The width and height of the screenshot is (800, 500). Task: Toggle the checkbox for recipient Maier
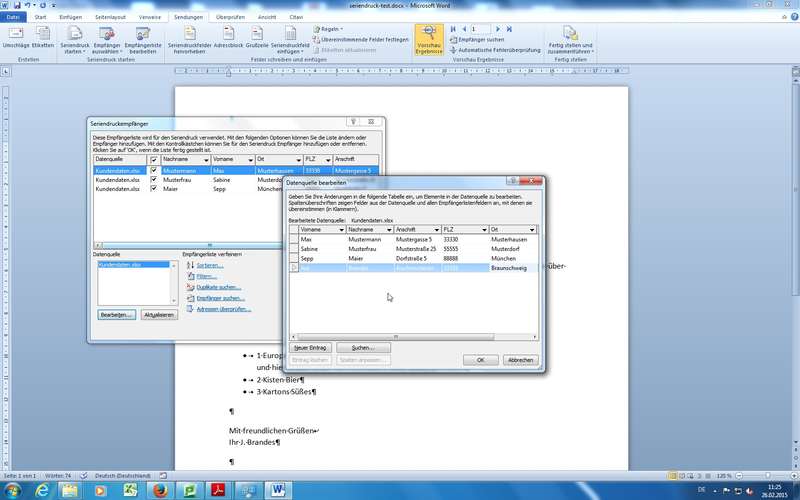click(x=154, y=189)
